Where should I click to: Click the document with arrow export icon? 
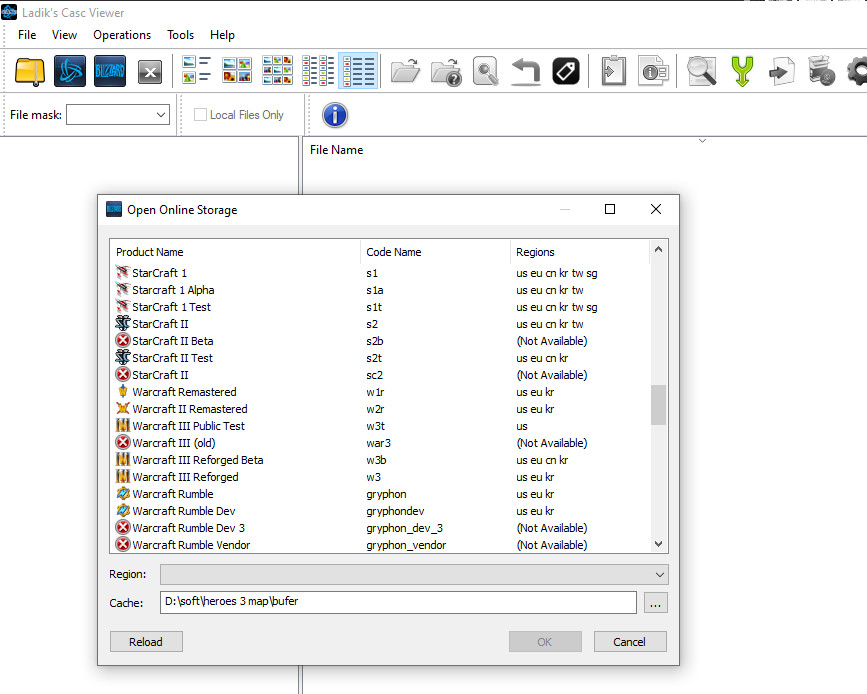pos(782,71)
